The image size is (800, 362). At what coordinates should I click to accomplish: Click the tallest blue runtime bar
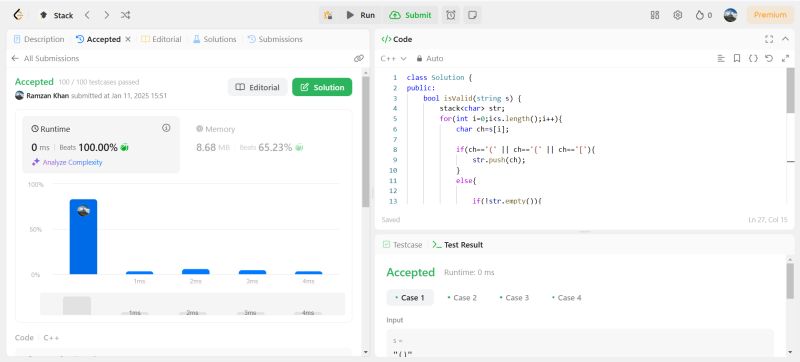pyautogui.click(x=83, y=237)
